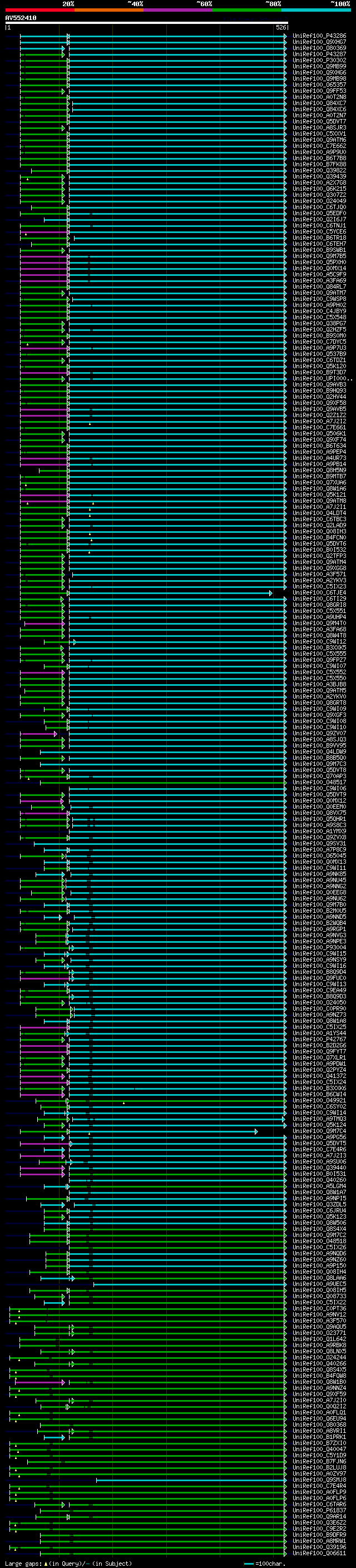Screen dimensions: 356x1568
Task: Select the UniRef100_C4JBY9 row label
Action: point(319,311)
